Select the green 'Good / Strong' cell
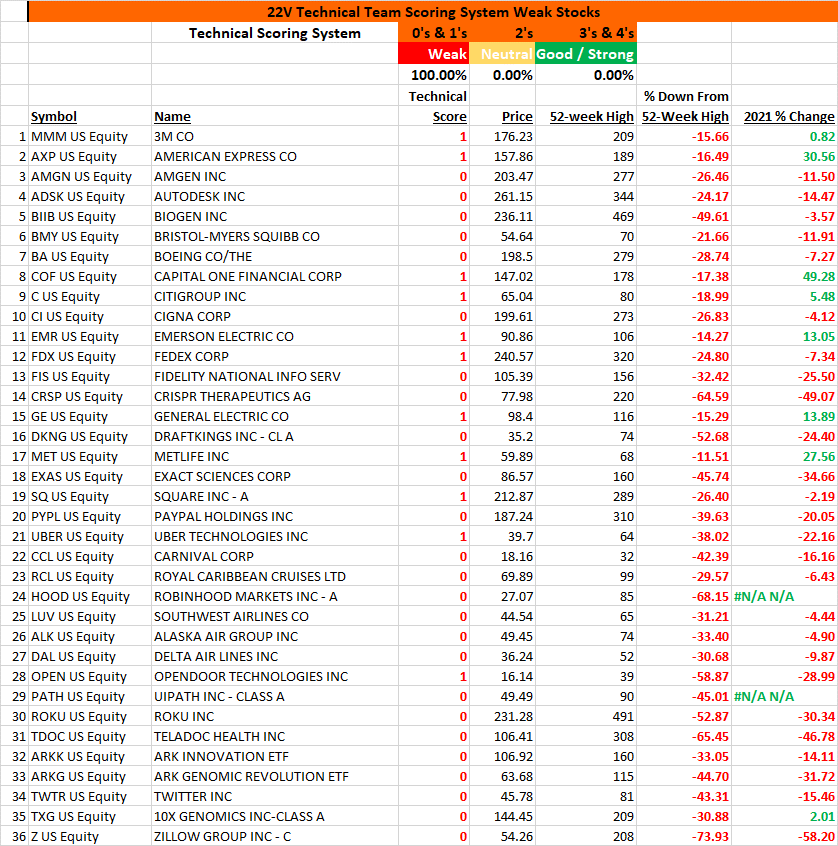 586,54
